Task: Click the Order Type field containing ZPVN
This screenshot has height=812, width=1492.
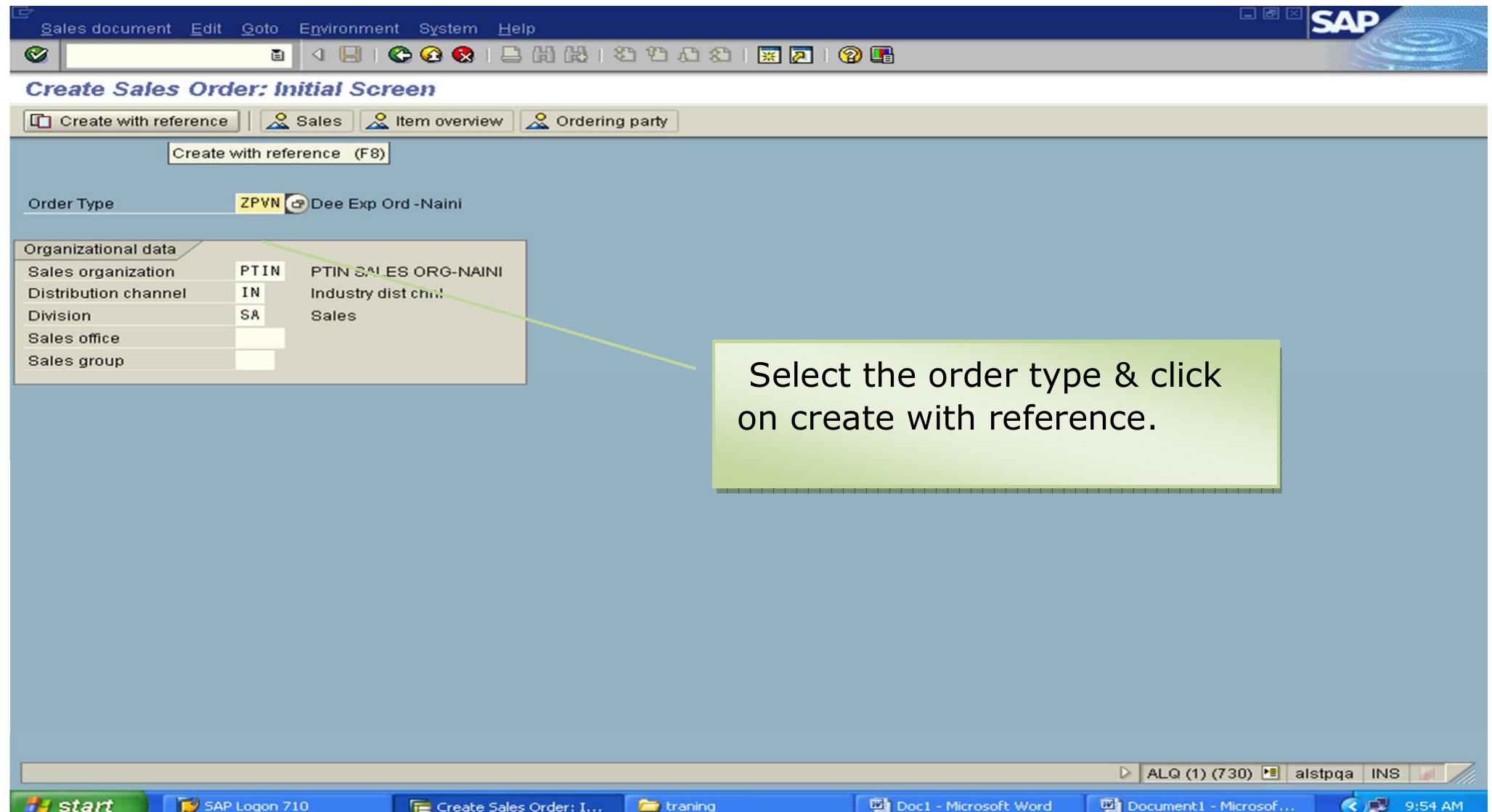Action: pos(260,203)
